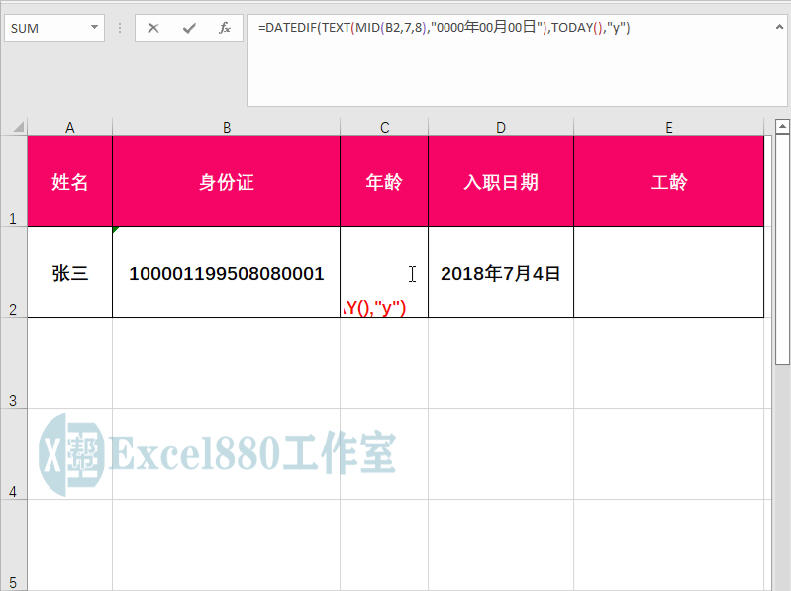Viewport: 791px width, 591px height.
Task: Expand the Name Box dropdown arrow
Action: coord(94,28)
